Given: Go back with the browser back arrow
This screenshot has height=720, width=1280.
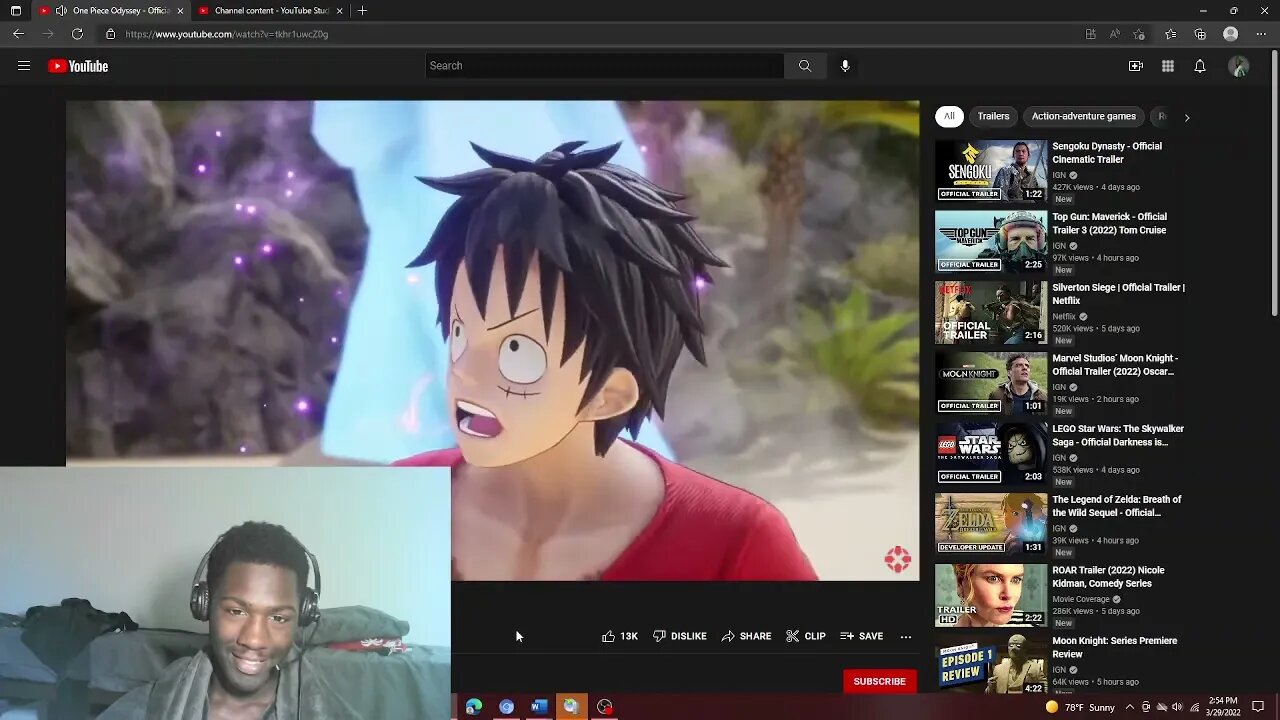Looking at the screenshot, I should (x=18, y=34).
